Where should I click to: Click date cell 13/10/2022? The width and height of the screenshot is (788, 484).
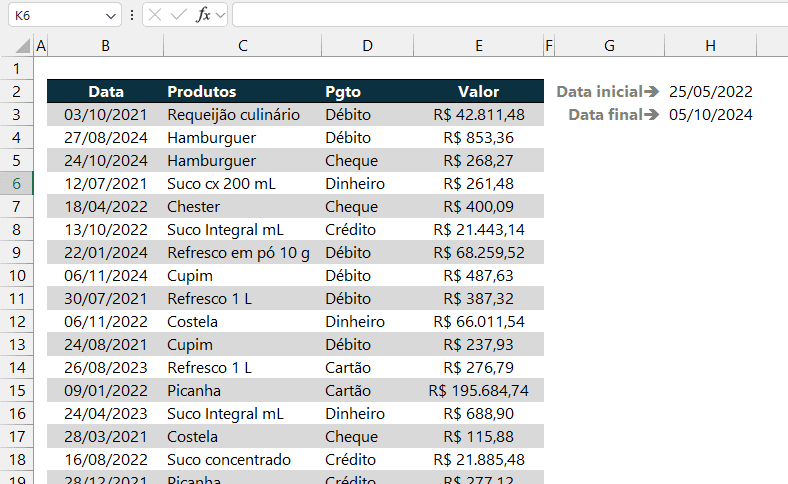point(106,230)
